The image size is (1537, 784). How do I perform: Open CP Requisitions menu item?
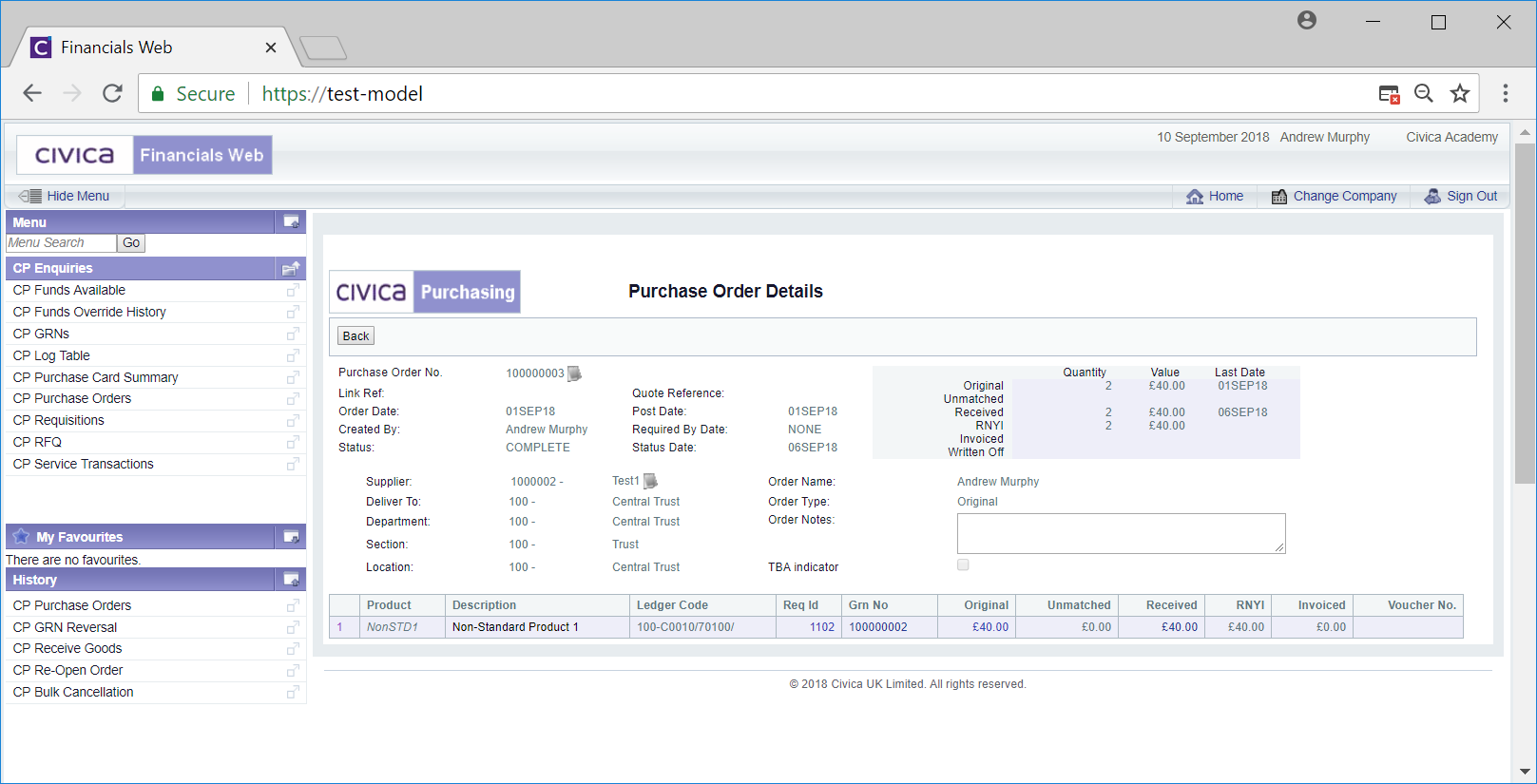click(x=58, y=420)
